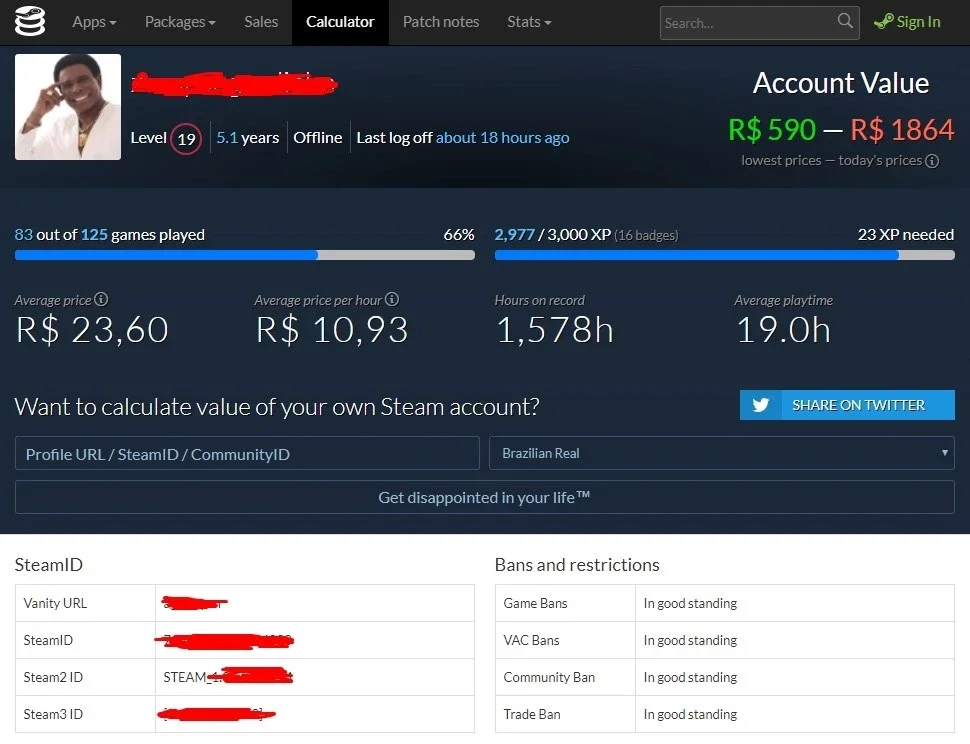Click the '1,578h' hours on record value

click(x=555, y=330)
